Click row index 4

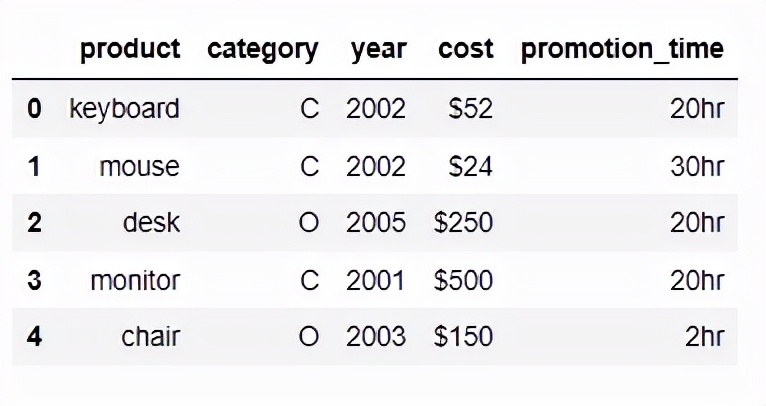tap(34, 337)
